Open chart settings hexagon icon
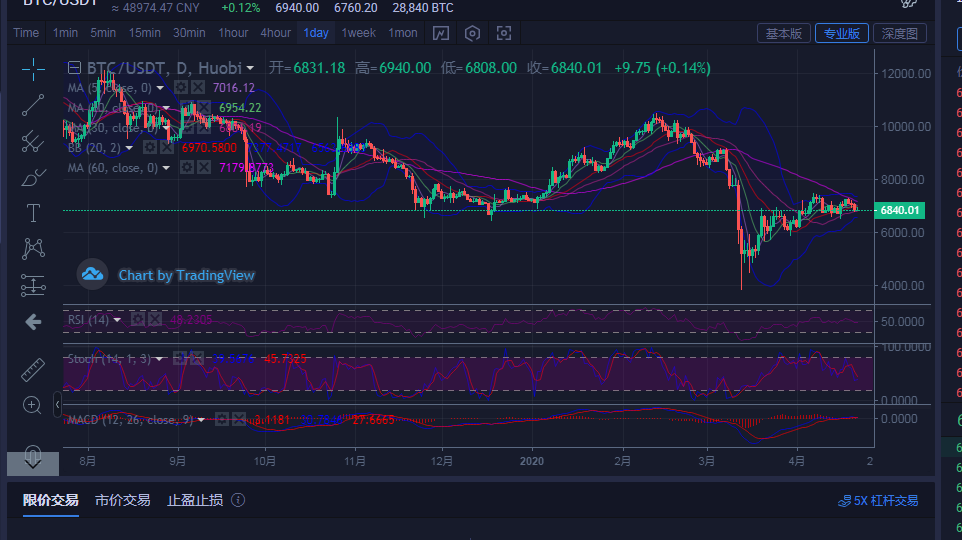 pyautogui.click(x=472, y=33)
